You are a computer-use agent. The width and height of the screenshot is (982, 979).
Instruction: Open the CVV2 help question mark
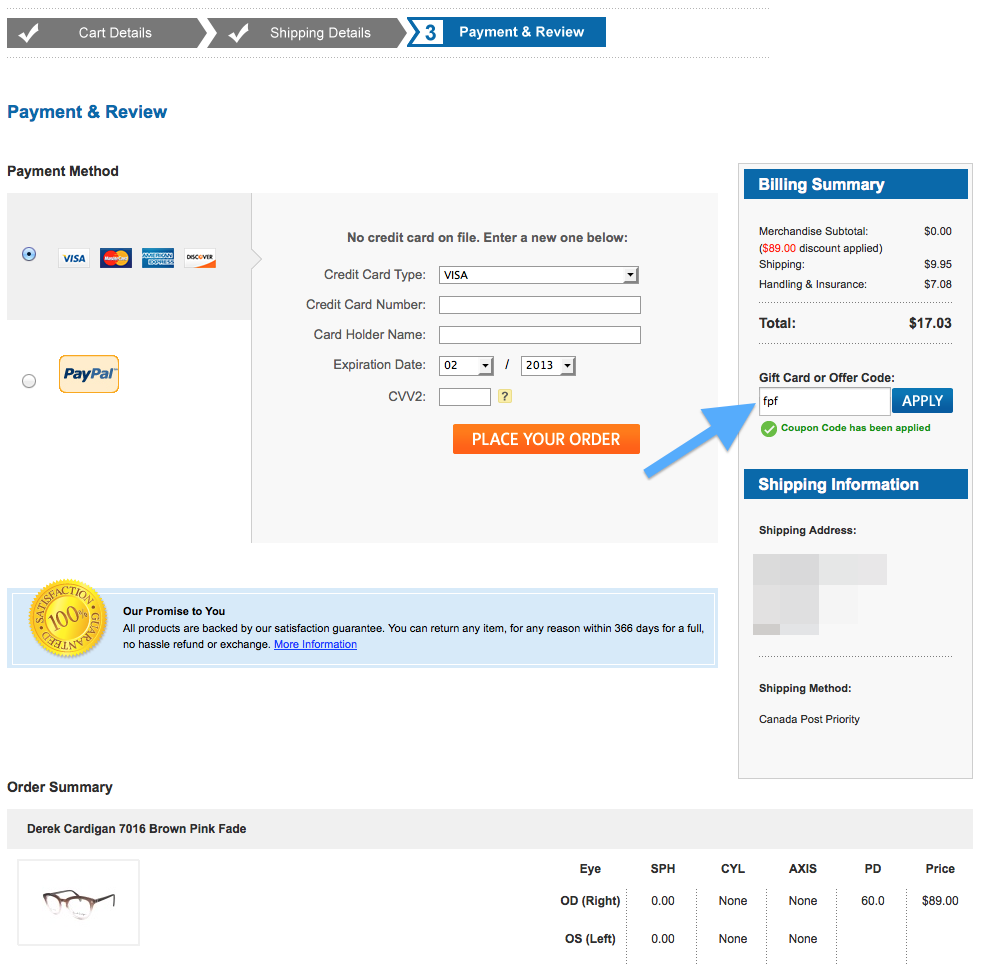[x=505, y=396]
